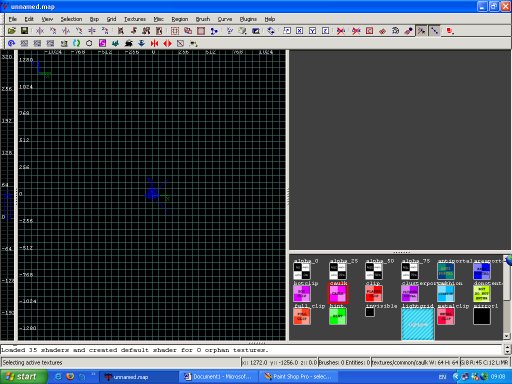This screenshot has width=512, height=384.
Task: Click the Select Complete Tall icon
Action: (x=121, y=31)
